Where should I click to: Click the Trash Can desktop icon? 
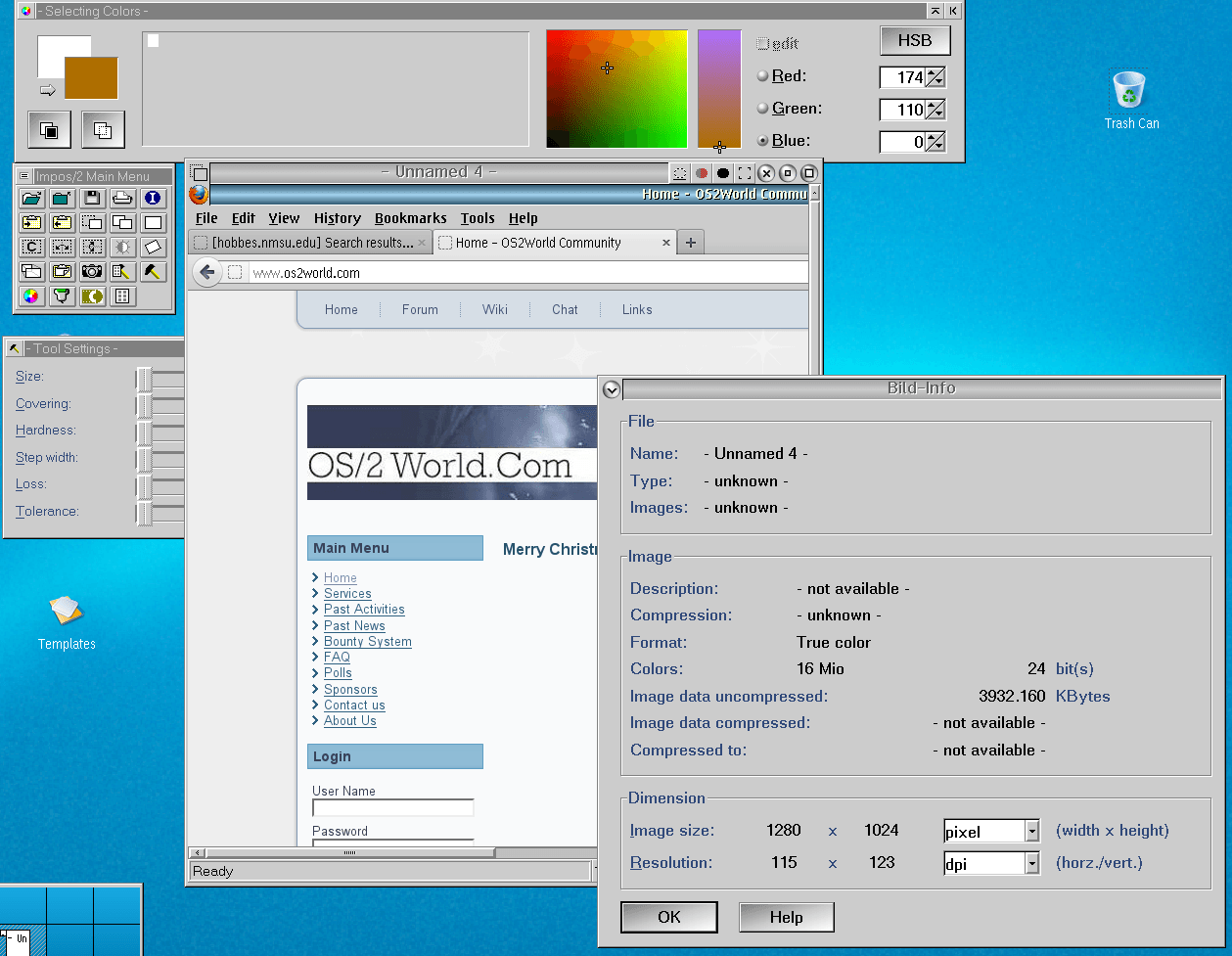pyautogui.click(x=1131, y=101)
